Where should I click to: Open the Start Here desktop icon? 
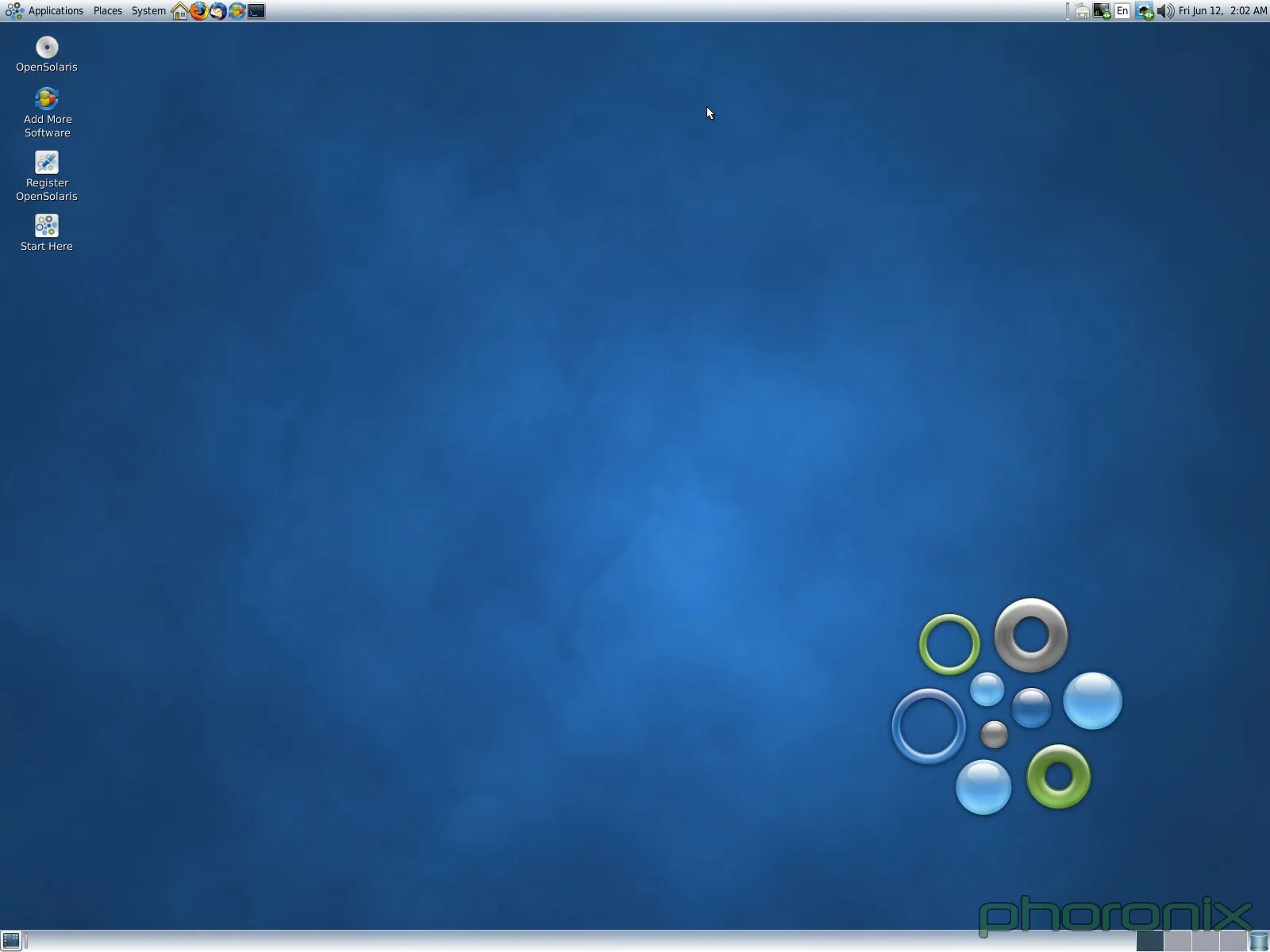(47, 226)
